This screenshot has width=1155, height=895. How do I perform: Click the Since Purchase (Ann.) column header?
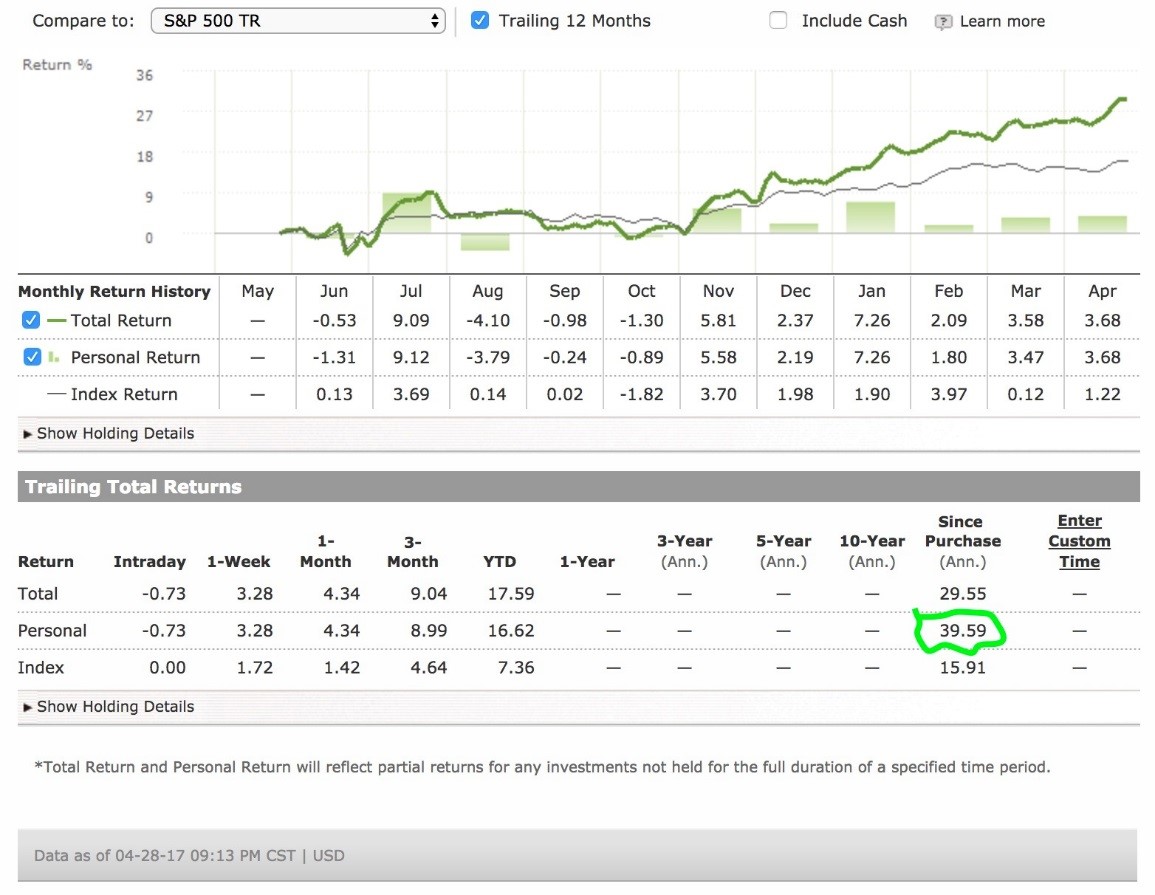point(963,541)
